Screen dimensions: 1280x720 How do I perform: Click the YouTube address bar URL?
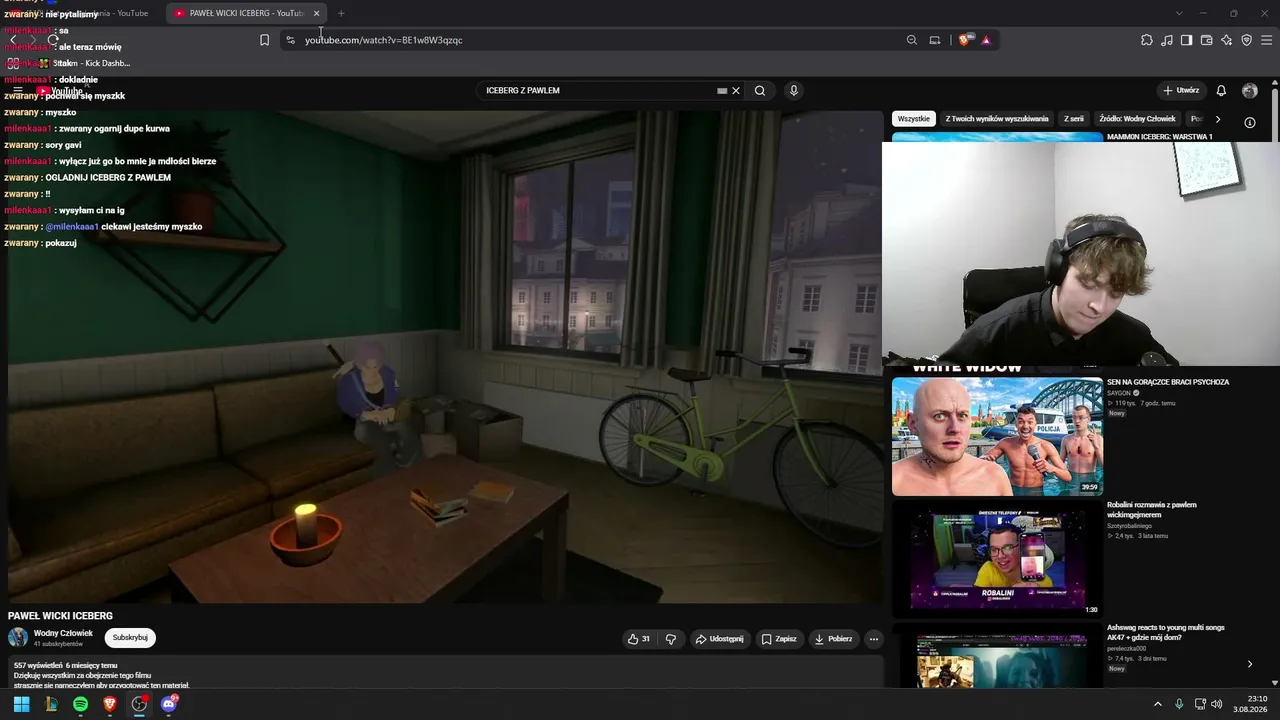tap(384, 40)
